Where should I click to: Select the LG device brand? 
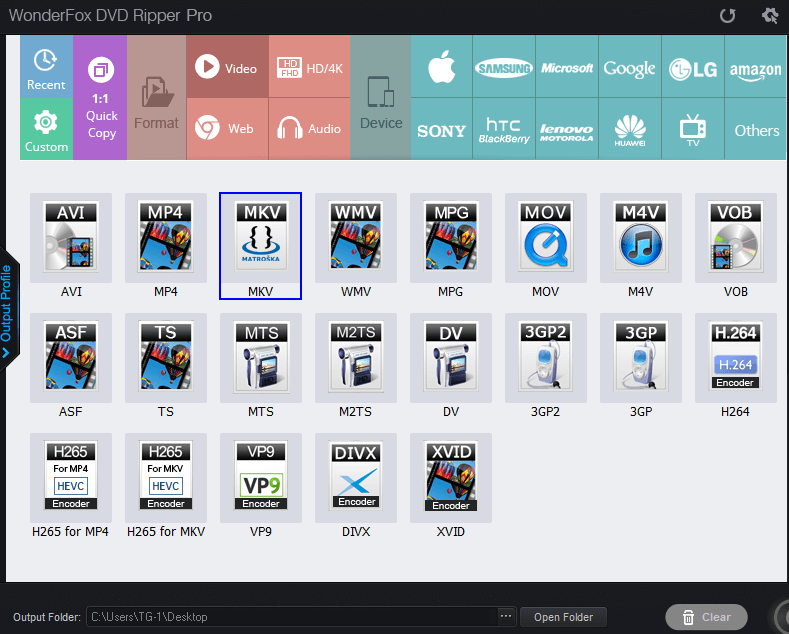[693, 66]
